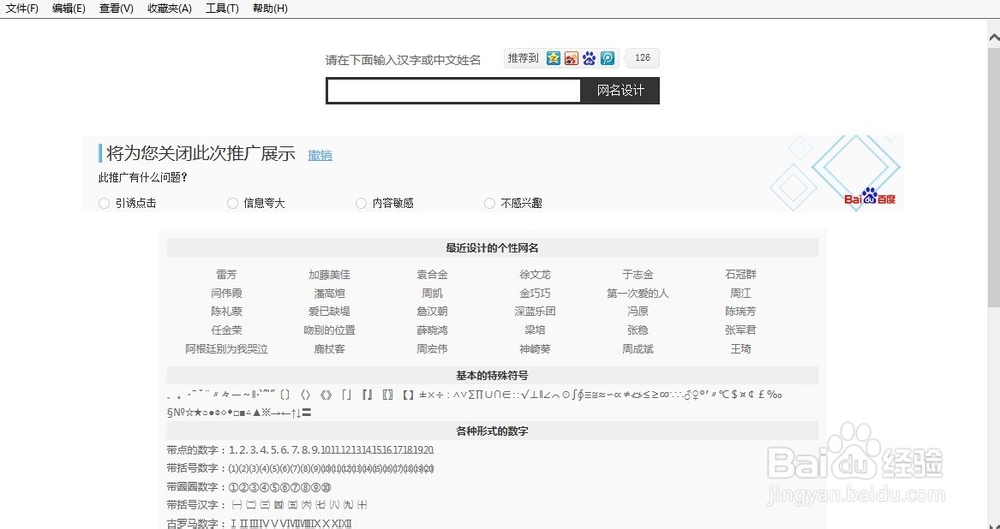Open the 收藏夹(A) menu
The image size is (1000, 529).
point(170,8)
